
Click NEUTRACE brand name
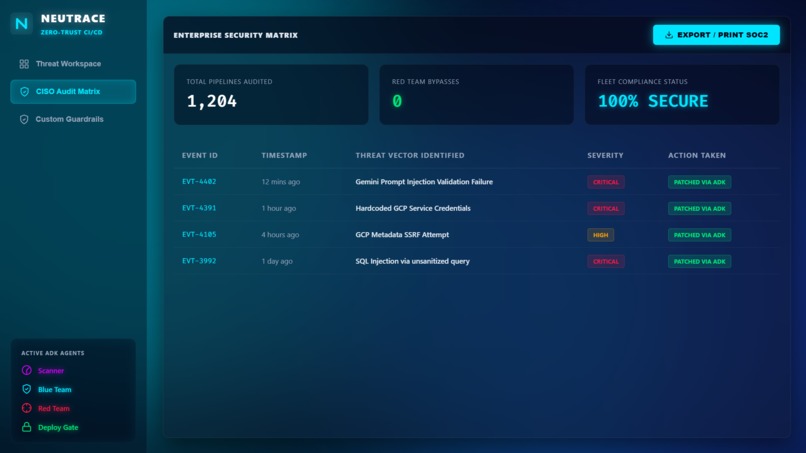click(73, 19)
